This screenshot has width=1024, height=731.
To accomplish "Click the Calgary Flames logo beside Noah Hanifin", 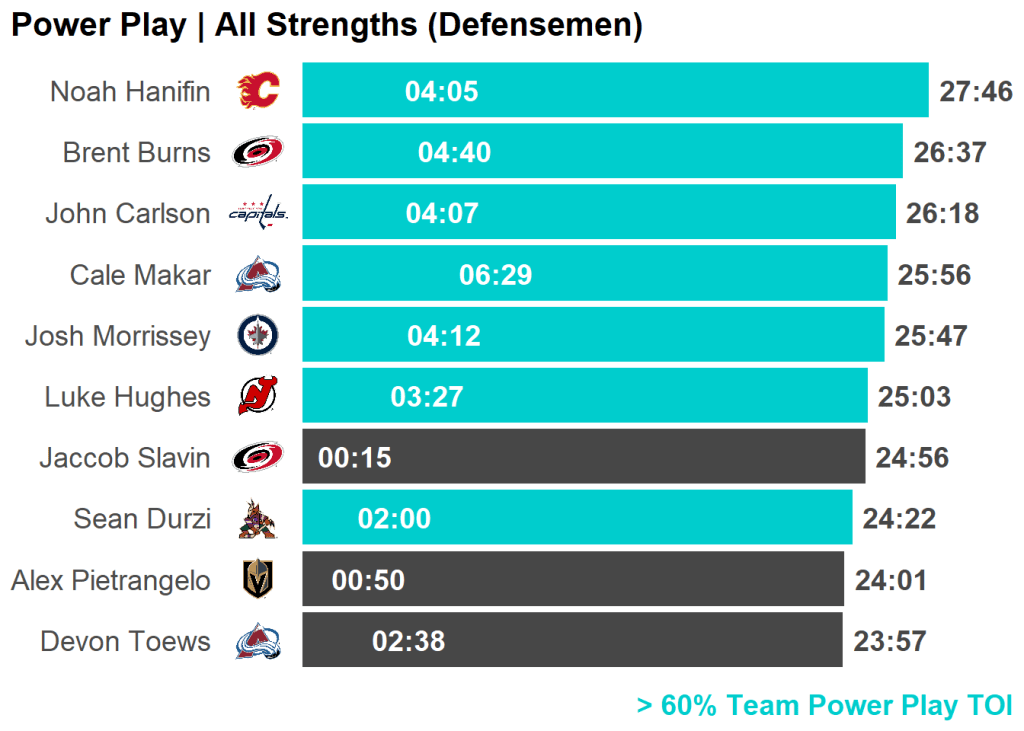I will [x=258, y=91].
